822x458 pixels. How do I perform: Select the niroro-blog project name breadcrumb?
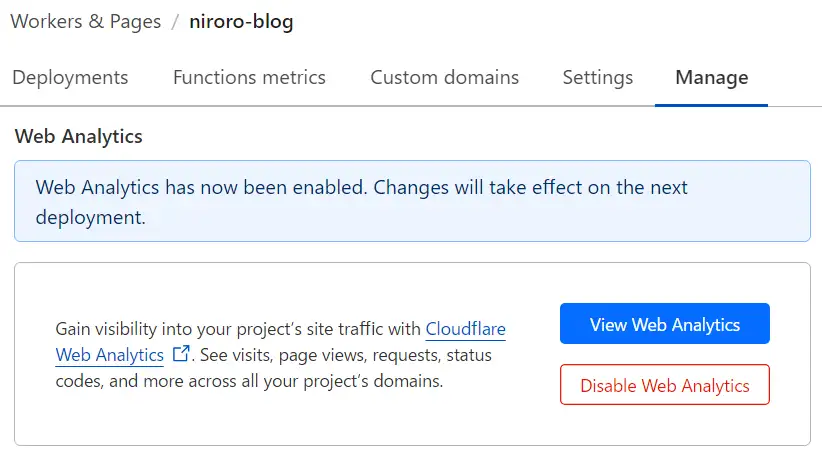coord(241,22)
